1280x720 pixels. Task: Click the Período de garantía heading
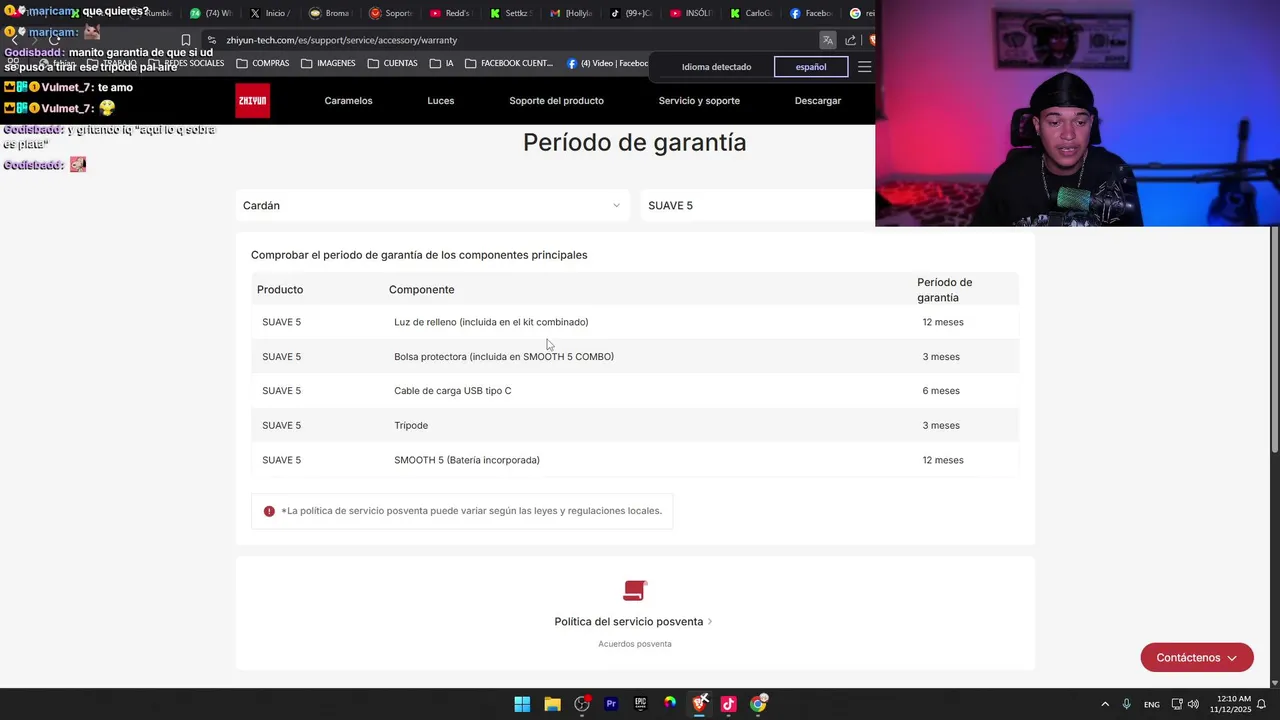tap(635, 142)
